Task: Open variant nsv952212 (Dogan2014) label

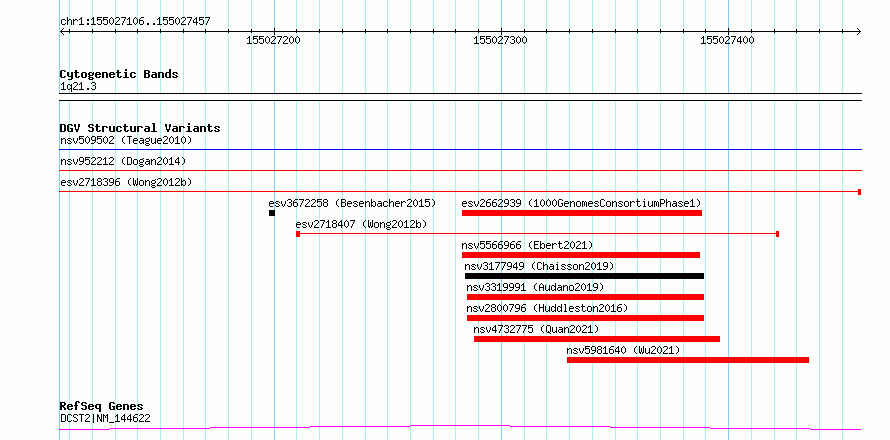Action: [123, 161]
